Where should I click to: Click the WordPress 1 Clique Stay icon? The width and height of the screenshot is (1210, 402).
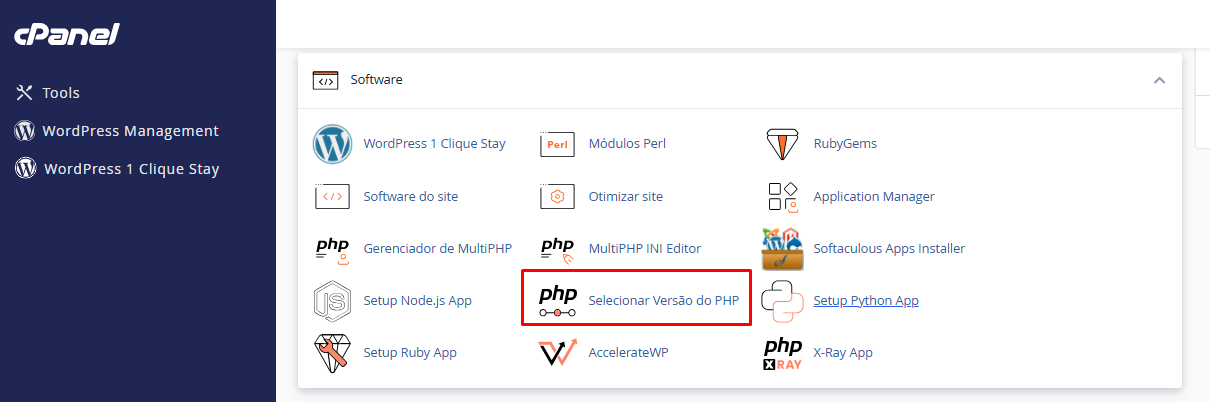[332, 144]
